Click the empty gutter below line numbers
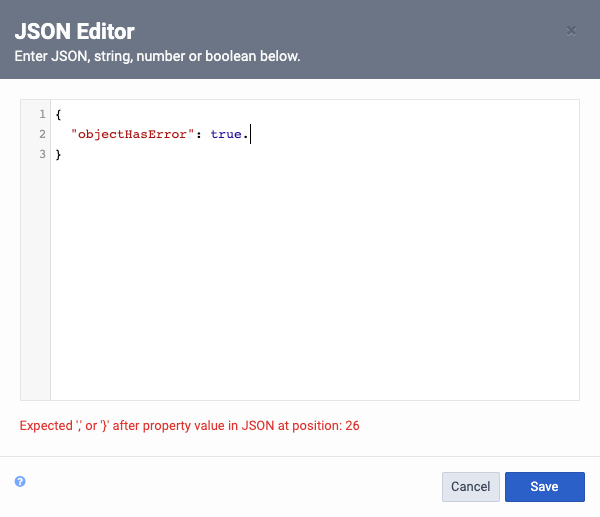Image resolution: width=600 pixels, height=517 pixels. (35, 281)
